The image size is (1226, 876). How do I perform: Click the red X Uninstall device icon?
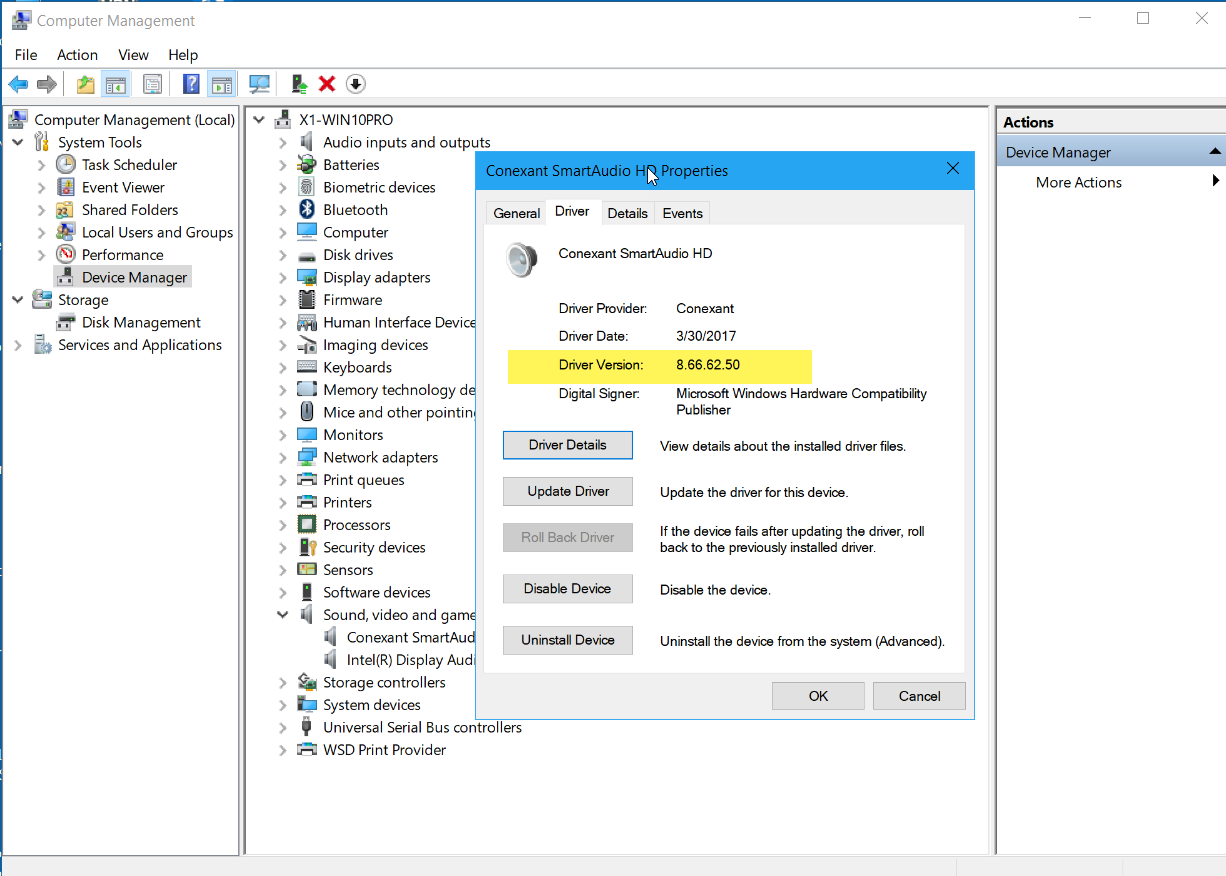[x=326, y=85]
